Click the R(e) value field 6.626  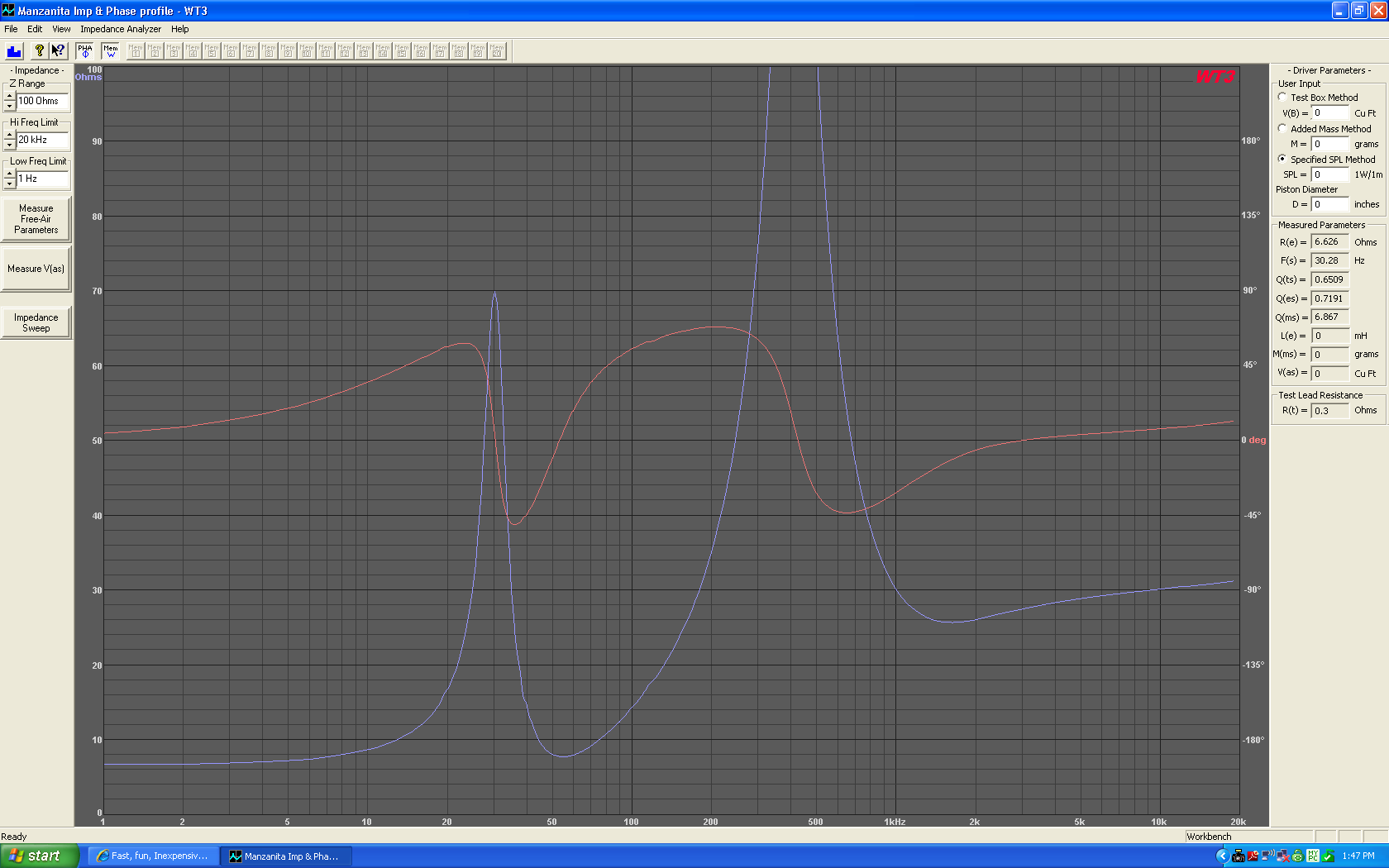[1330, 242]
